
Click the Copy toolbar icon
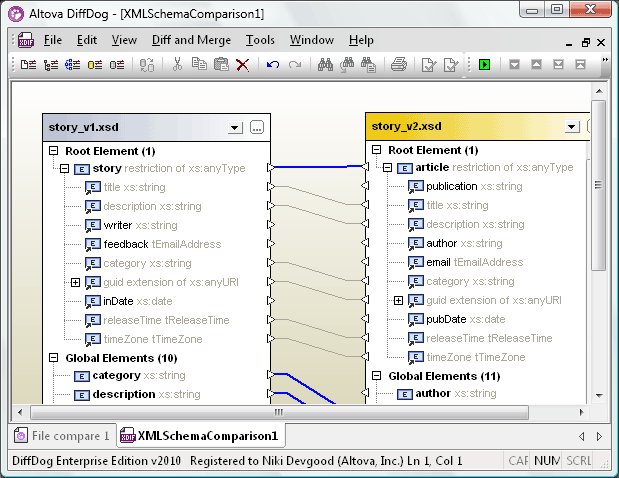[x=199, y=64]
